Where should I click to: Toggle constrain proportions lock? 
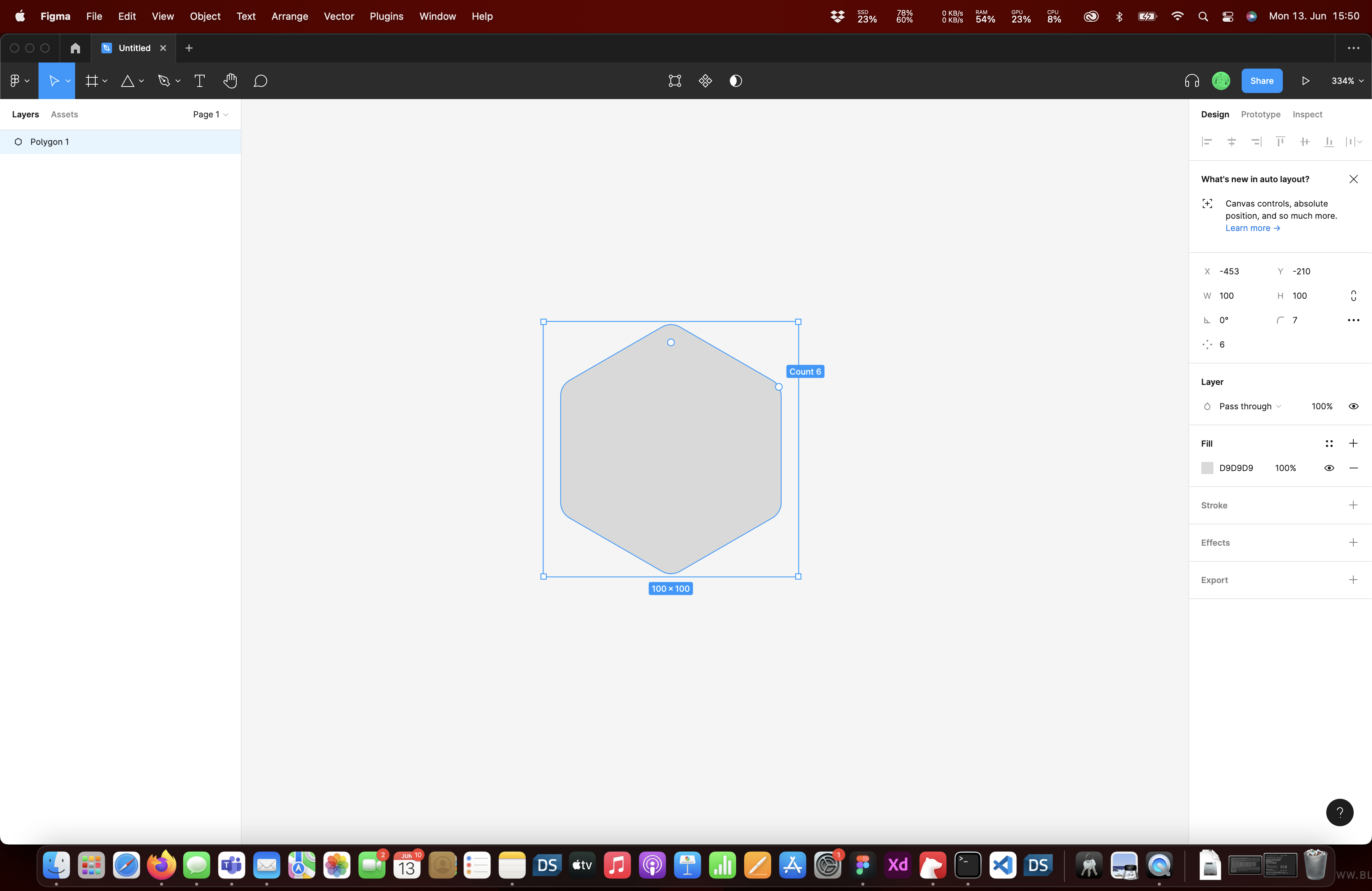1353,296
